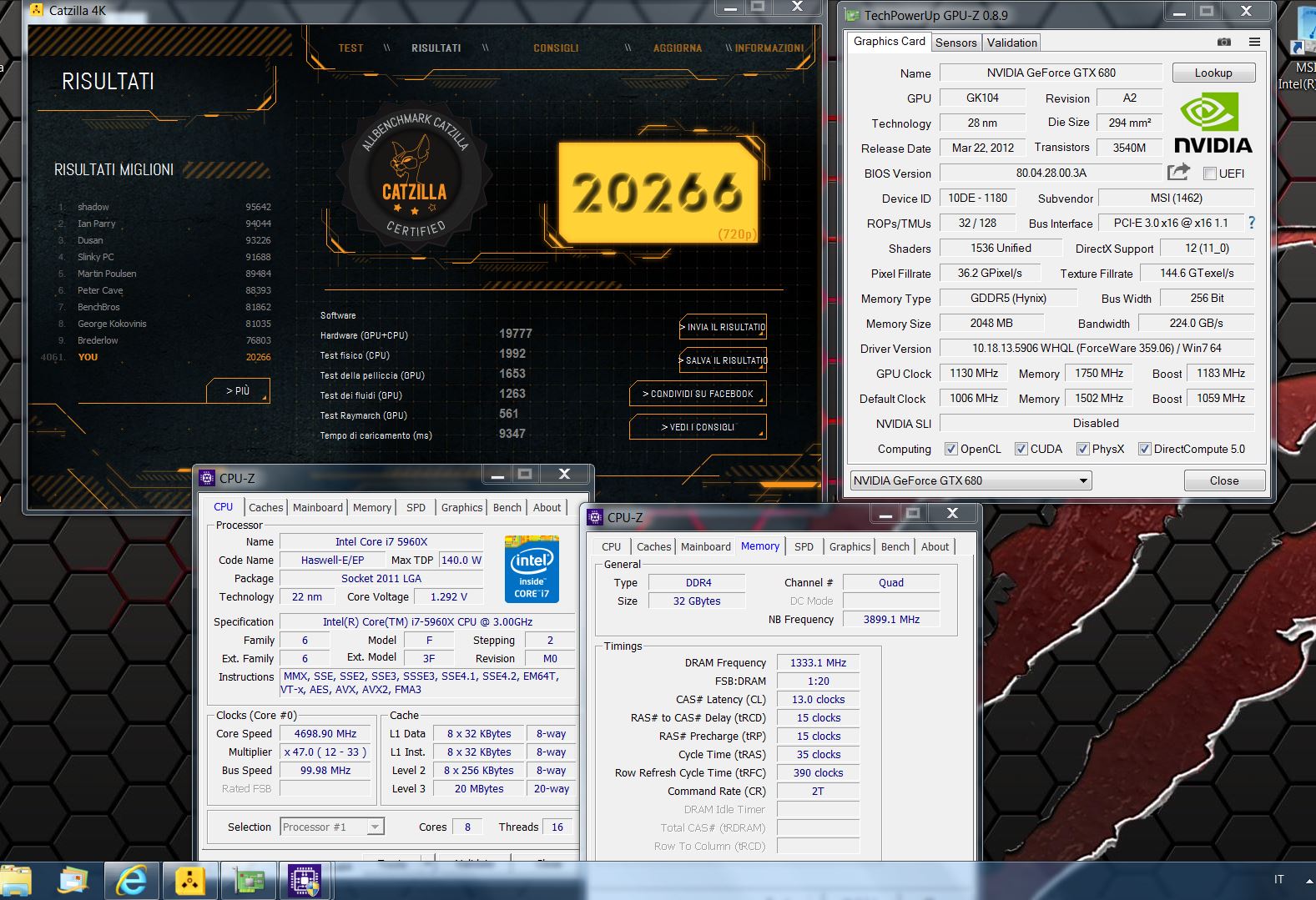
Task: Open the Mainboard tab in left CPU-Z
Action: point(317,507)
